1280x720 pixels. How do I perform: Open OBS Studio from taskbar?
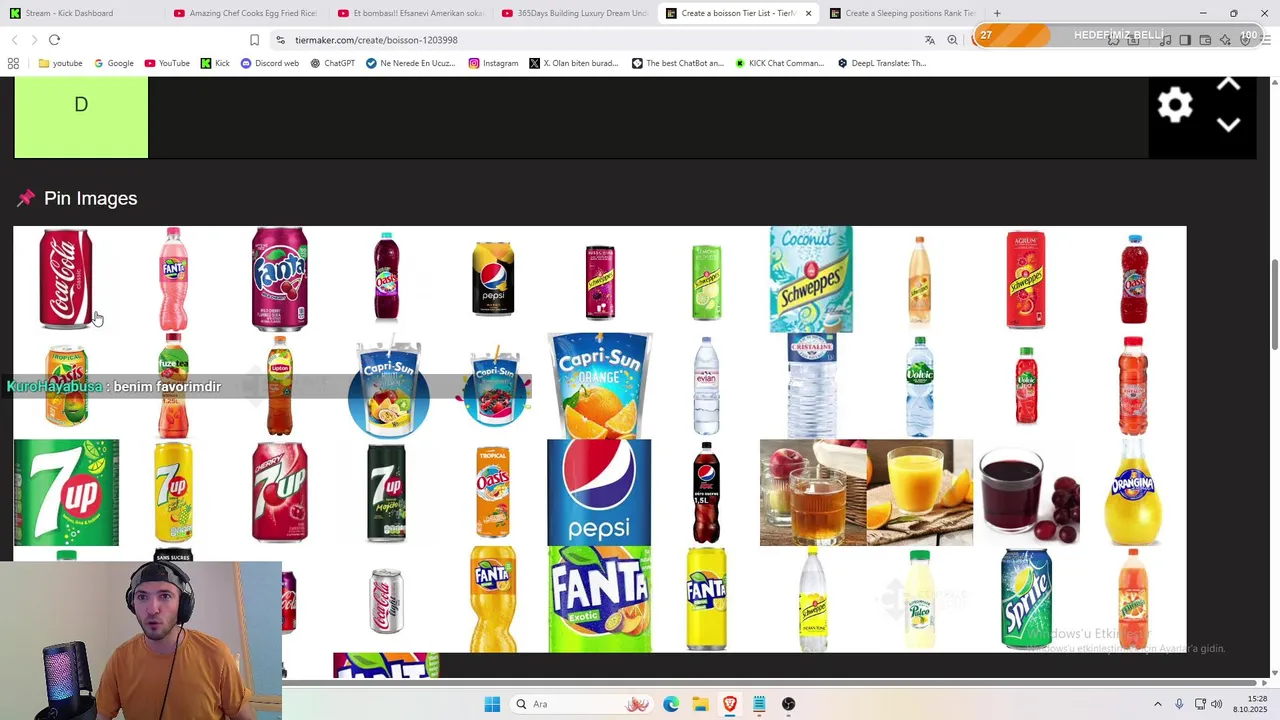tap(788, 704)
